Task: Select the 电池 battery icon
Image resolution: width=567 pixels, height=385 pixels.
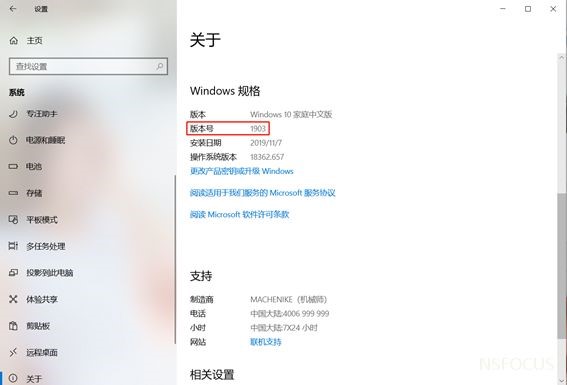Action: pyautogui.click(x=13, y=167)
